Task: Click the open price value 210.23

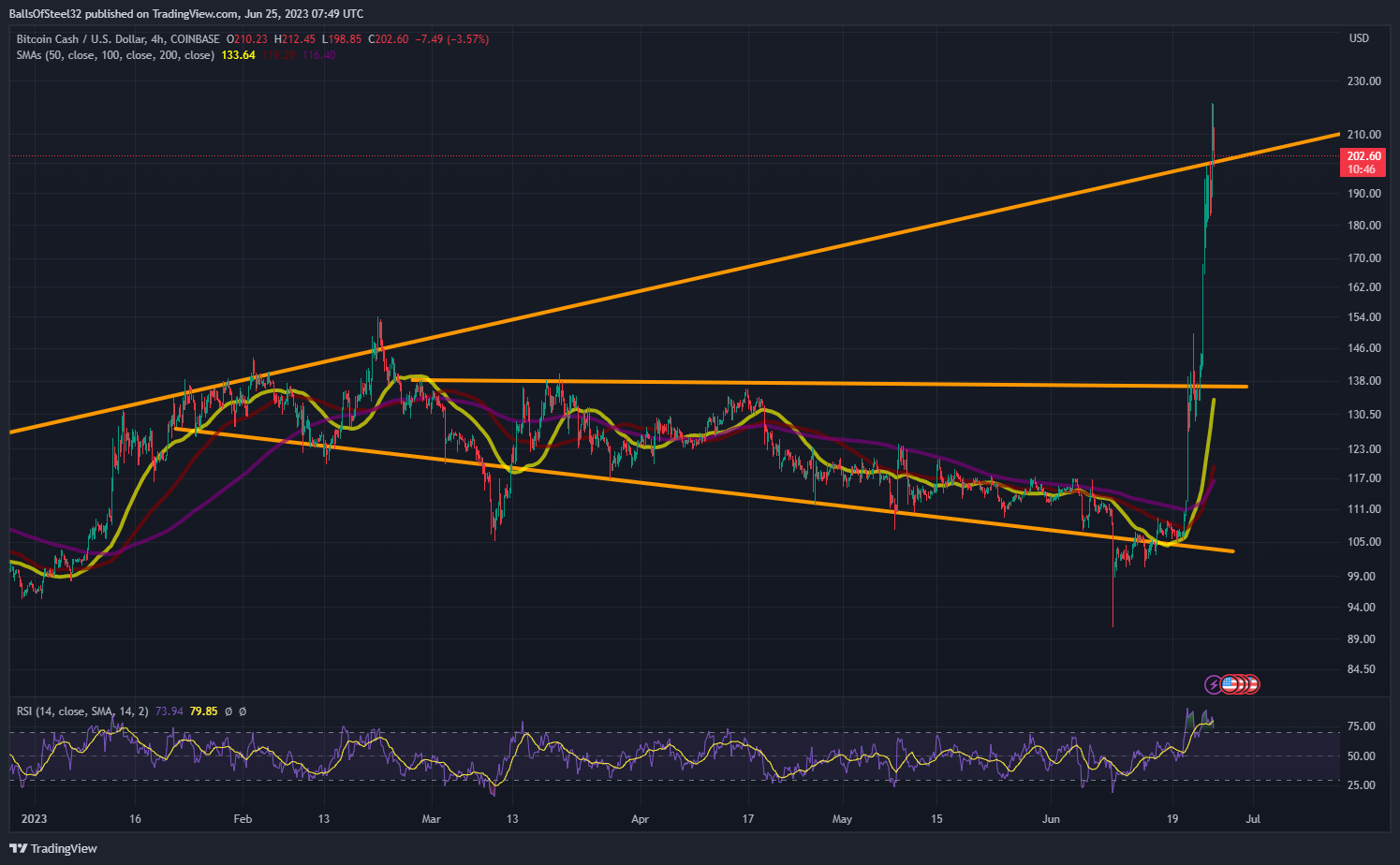Action: tap(250, 39)
